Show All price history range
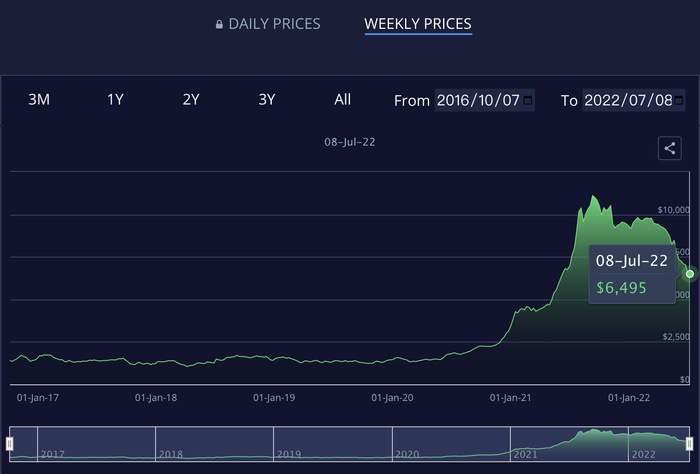 342,100
